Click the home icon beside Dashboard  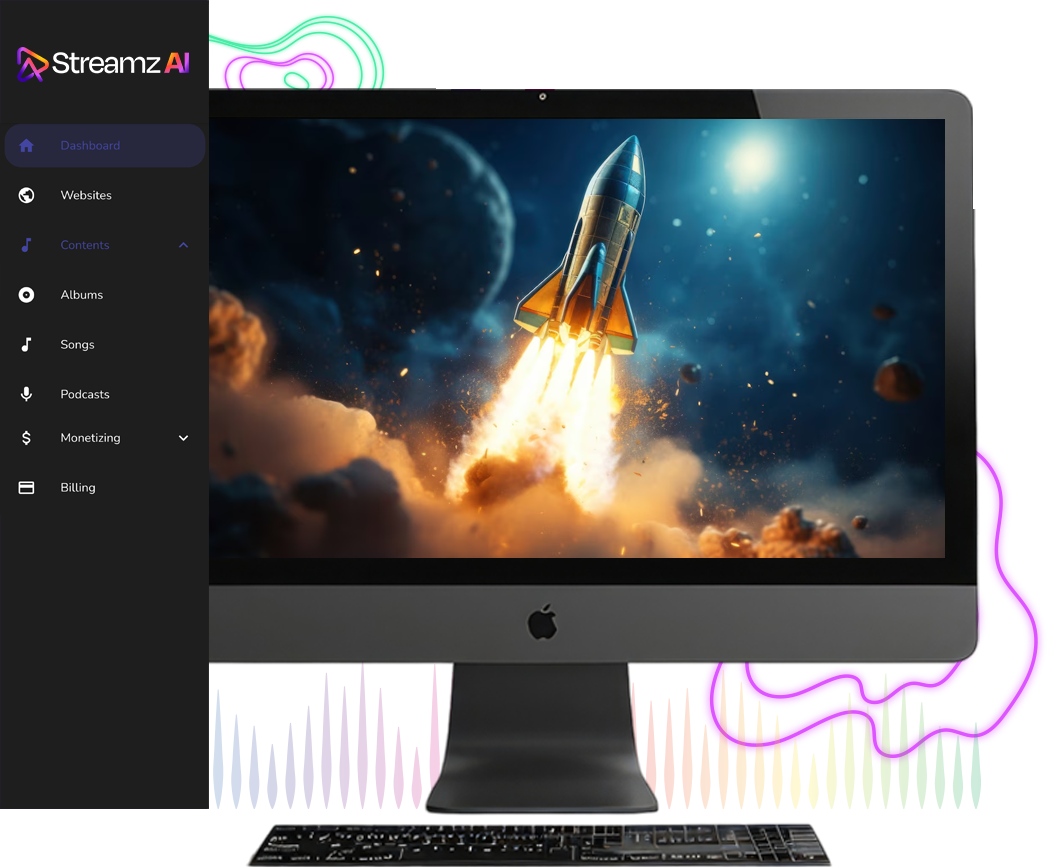tap(27, 146)
